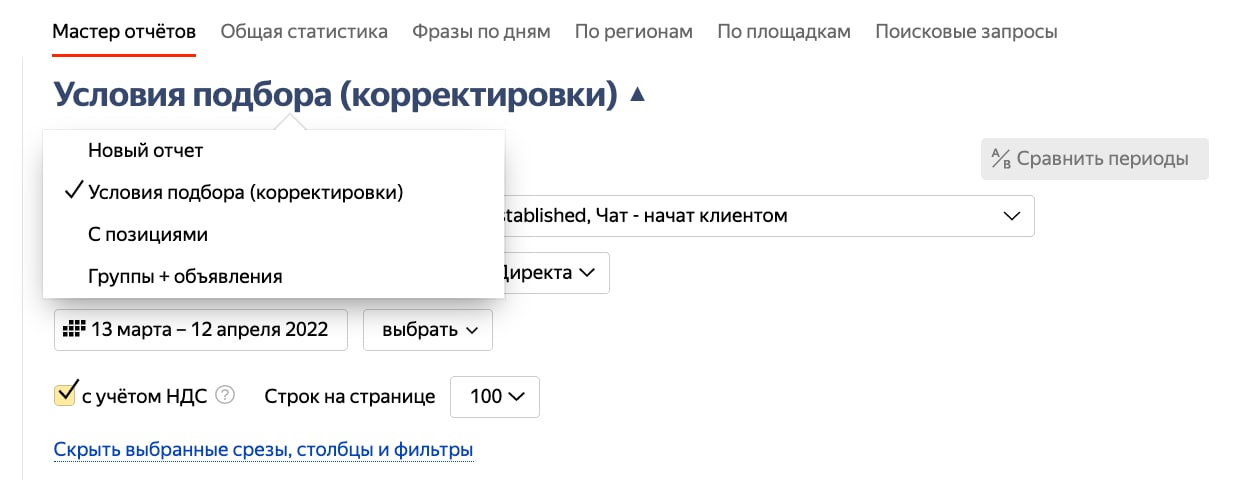
Task: Open the 'По площадкам' tab
Action: [x=784, y=32]
